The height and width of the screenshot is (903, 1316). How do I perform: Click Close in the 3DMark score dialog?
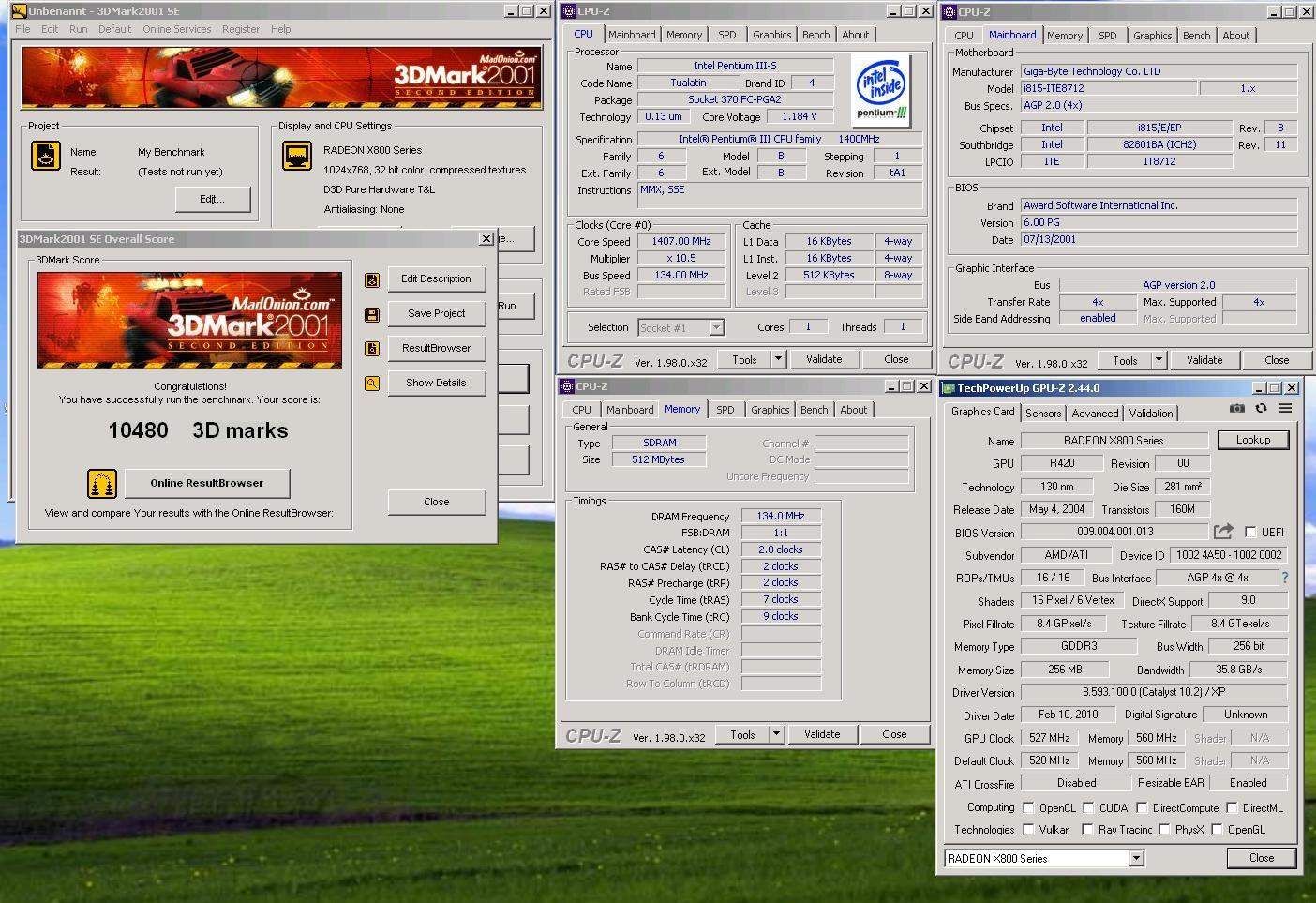(437, 502)
